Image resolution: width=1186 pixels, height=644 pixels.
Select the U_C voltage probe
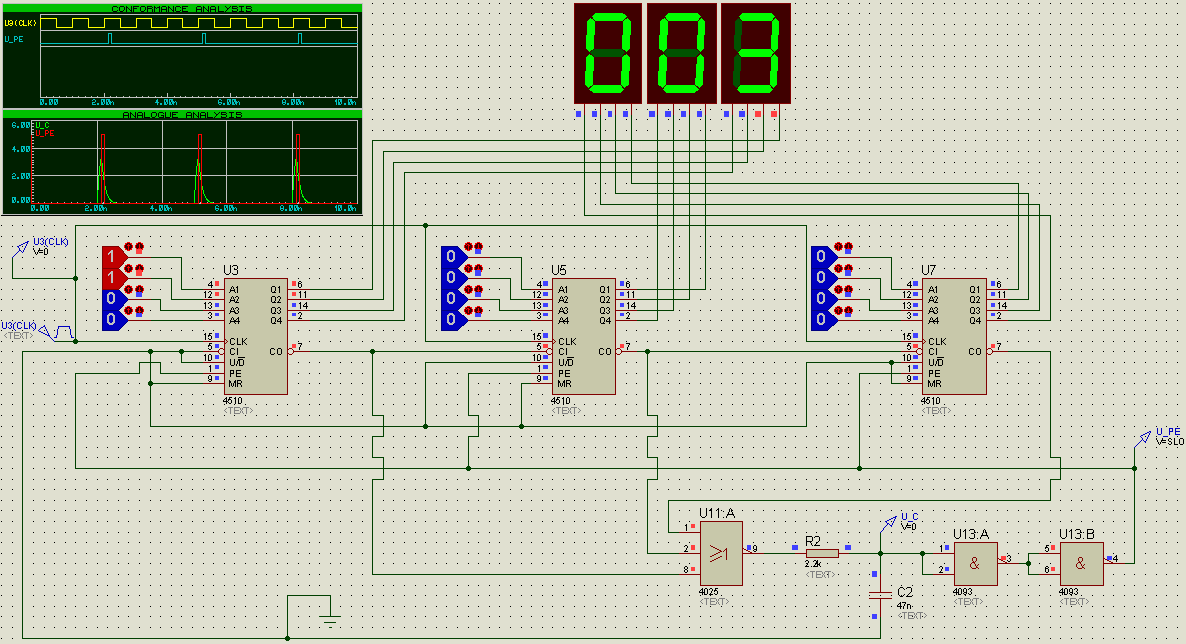pos(888,524)
